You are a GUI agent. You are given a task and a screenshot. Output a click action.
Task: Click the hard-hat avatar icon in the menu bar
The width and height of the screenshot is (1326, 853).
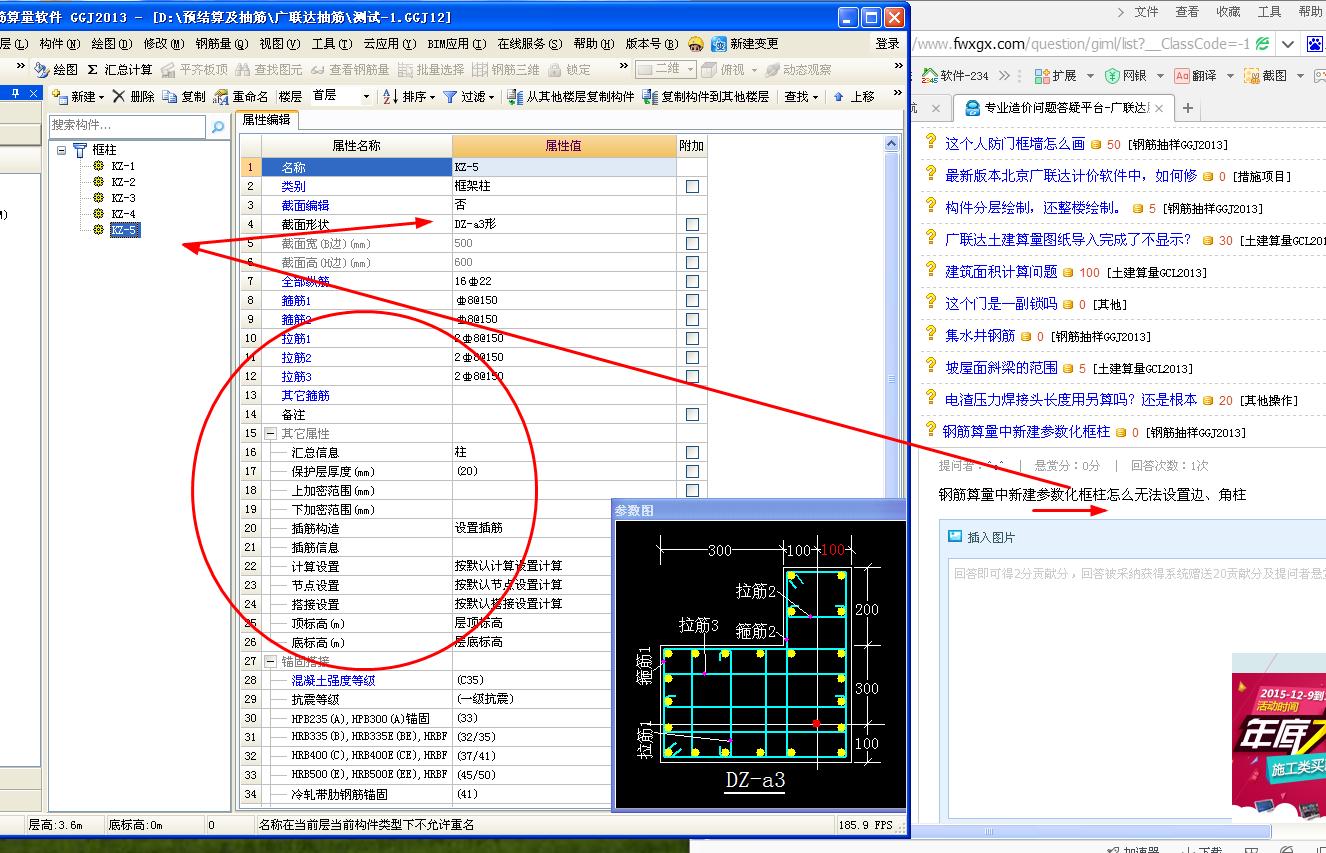click(696, 44)
